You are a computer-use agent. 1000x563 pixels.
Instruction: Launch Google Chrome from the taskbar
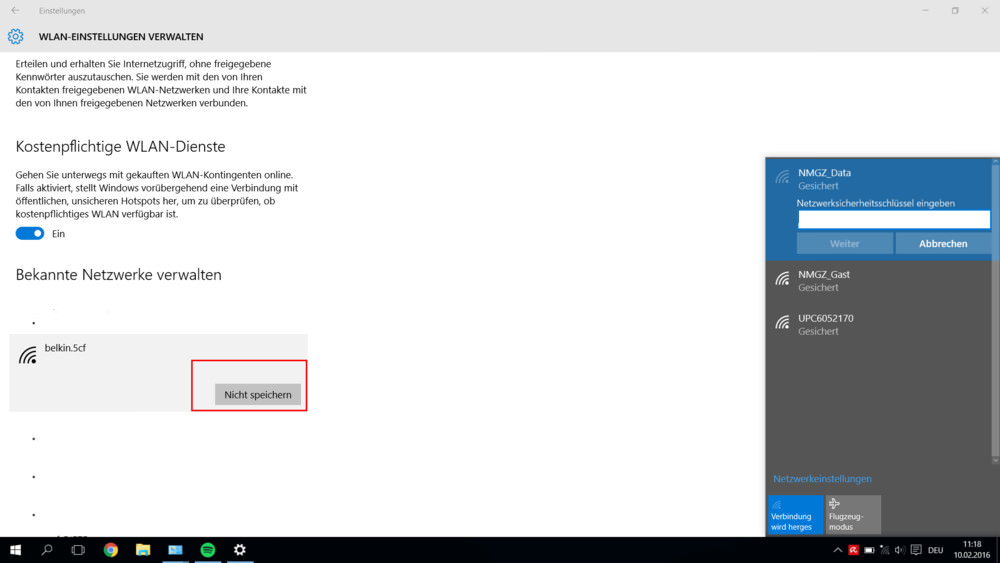(111, 550)
